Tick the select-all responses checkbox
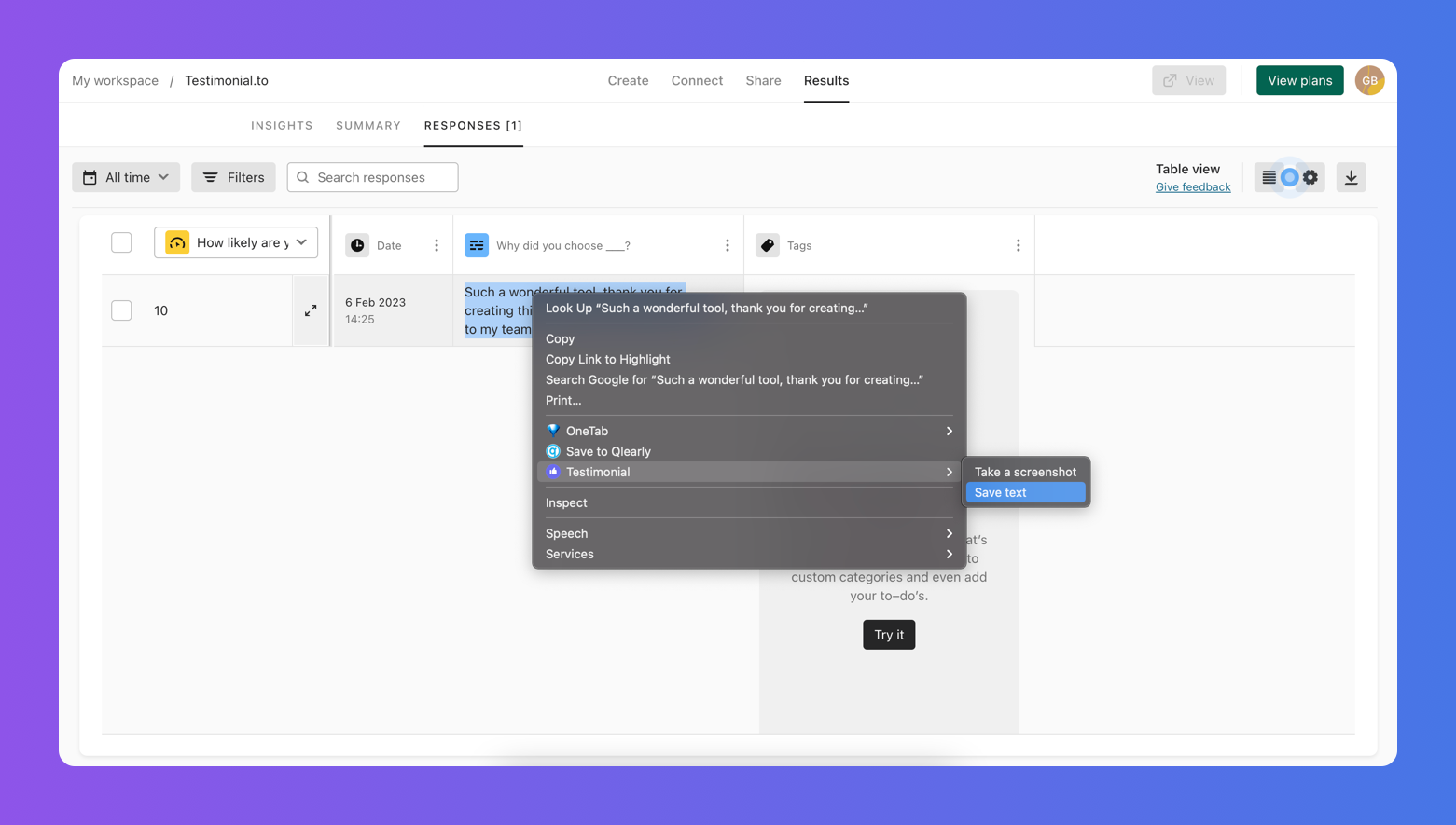Viewport: 1456px width, 825px height. tap(121, 242)
